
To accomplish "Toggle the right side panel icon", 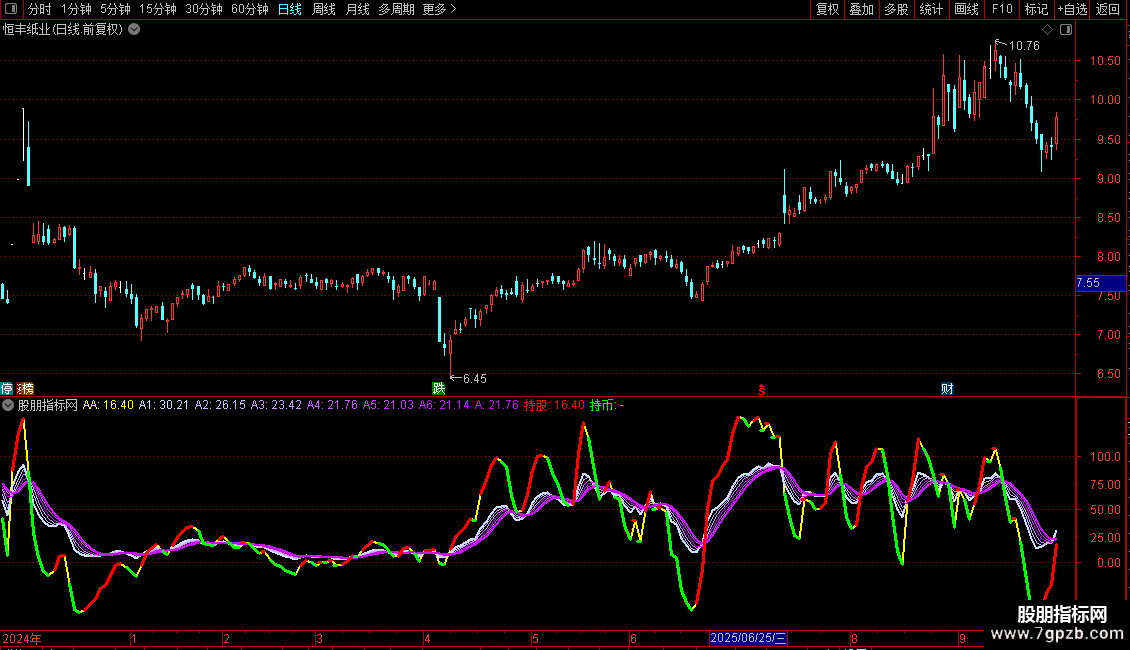I will 1066,30.
